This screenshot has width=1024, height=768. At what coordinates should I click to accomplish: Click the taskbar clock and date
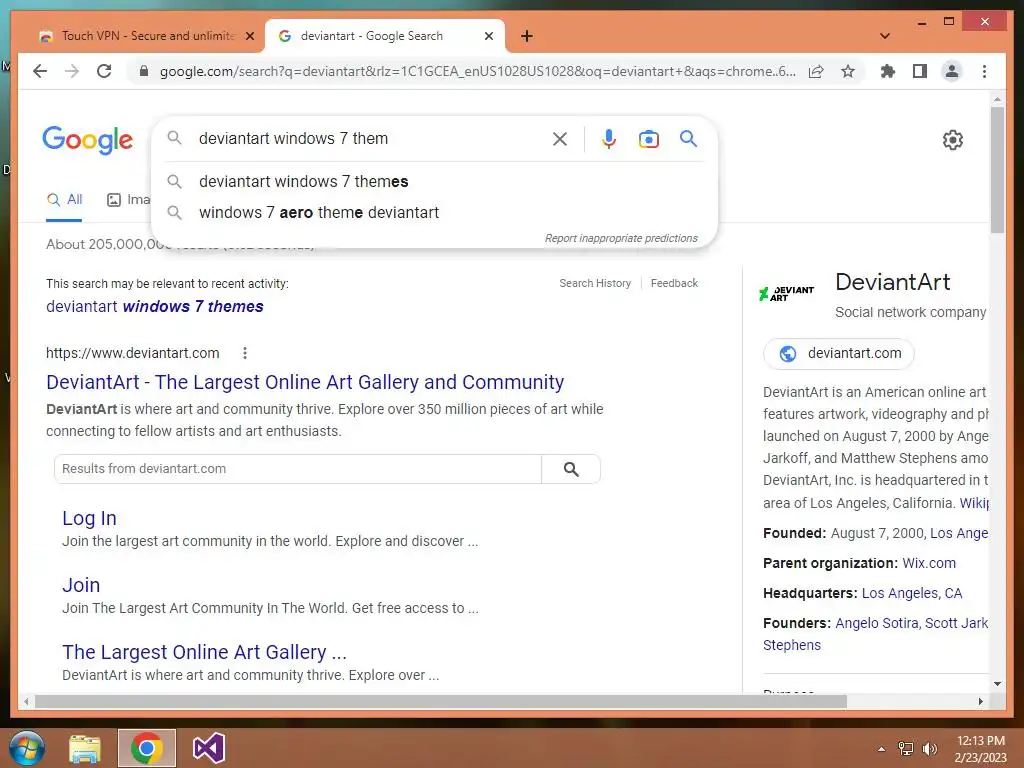(980, 749)
